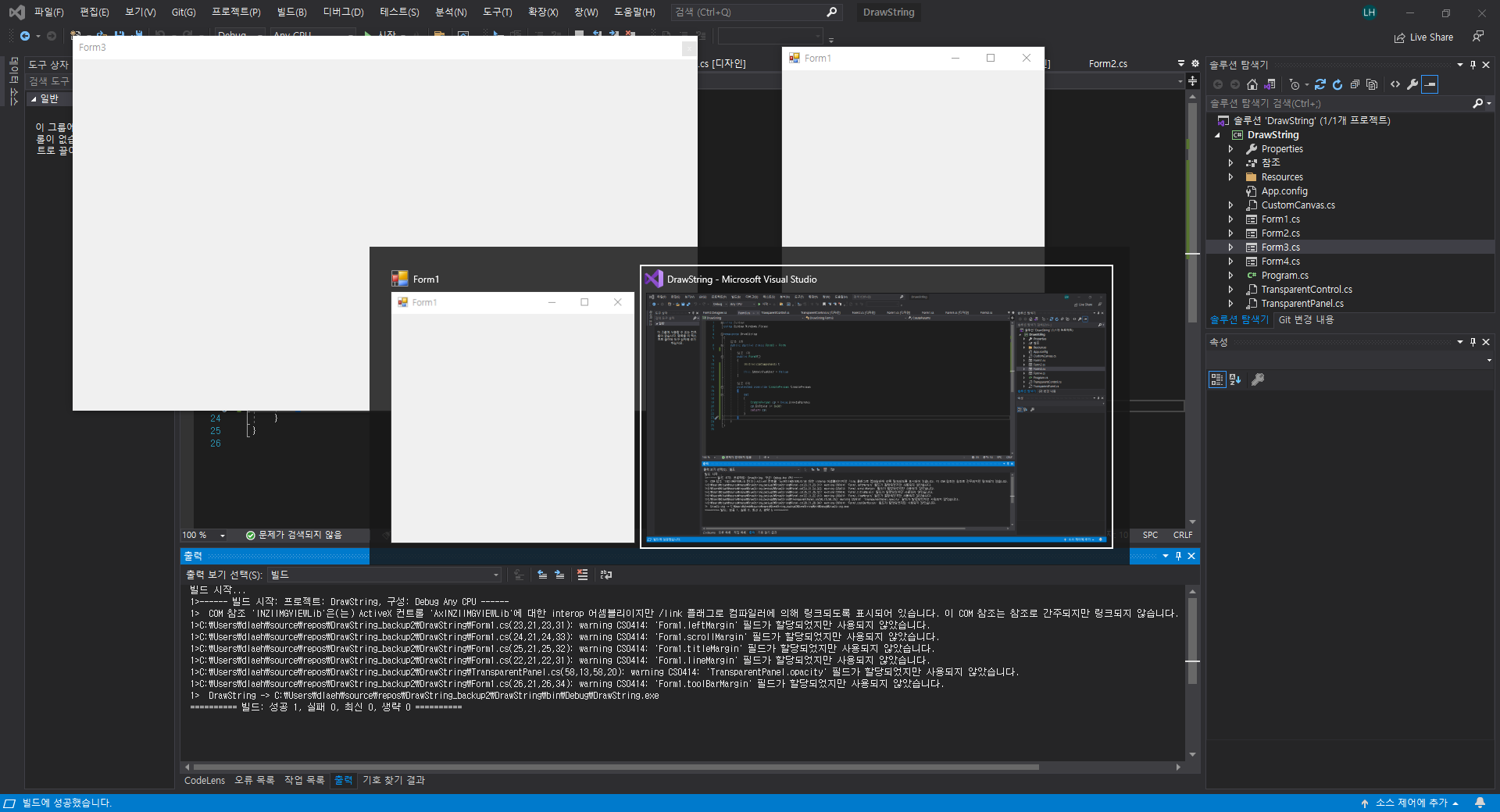Switch to 오류 목록 tab

(255, 780)
